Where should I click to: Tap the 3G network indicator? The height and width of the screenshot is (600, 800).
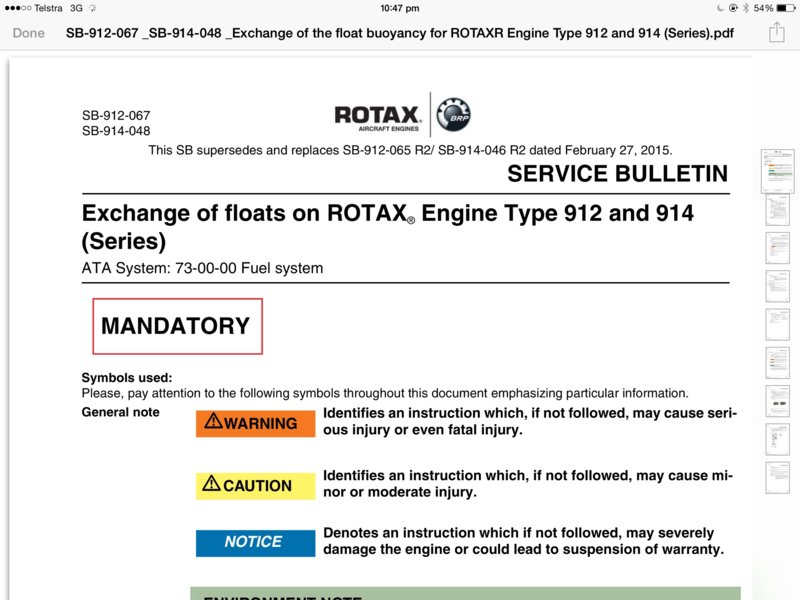pyautogui.click(x=76, y=8)
